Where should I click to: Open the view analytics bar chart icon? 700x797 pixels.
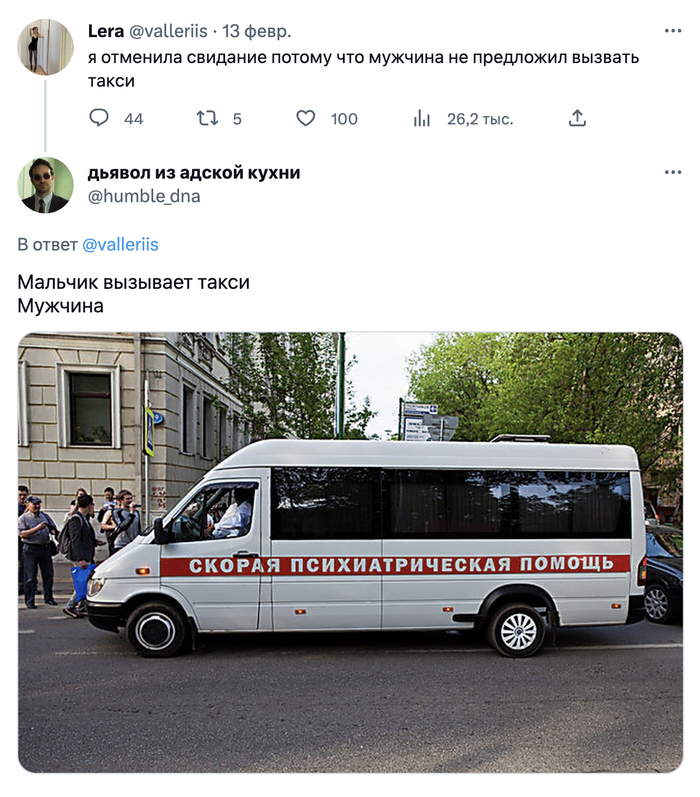(421, 118)
